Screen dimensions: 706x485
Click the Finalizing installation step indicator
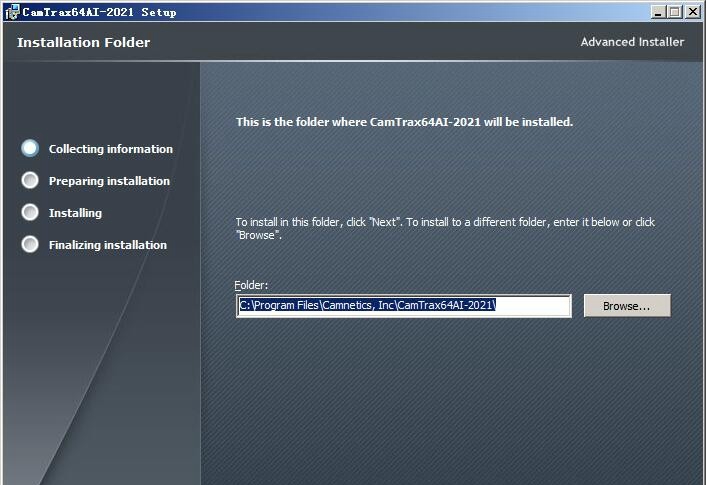click(x=30, y=244)
